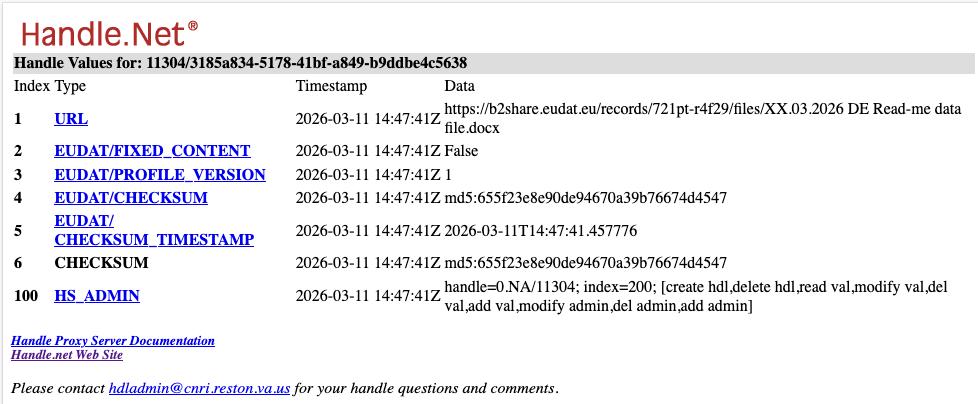This screenshot has height=404, width=978.
Task: Click the Data column header
Action: 459,87
